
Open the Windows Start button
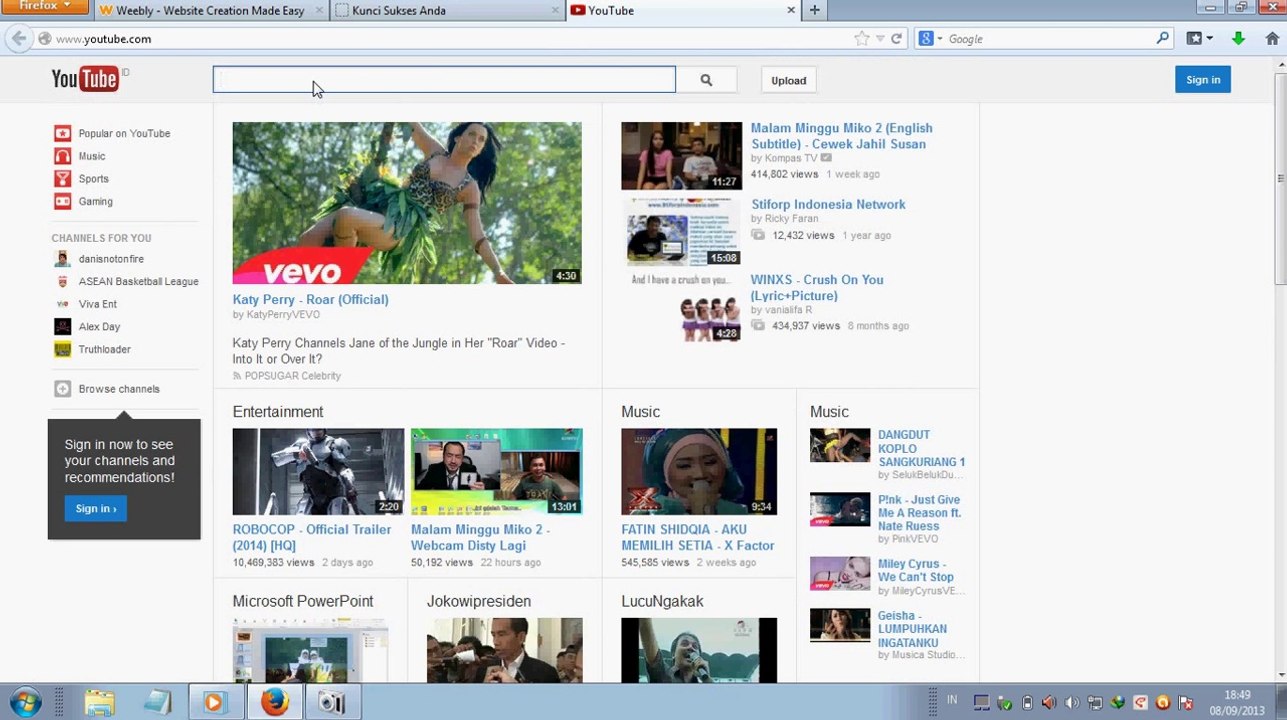[x=25, y=702]
